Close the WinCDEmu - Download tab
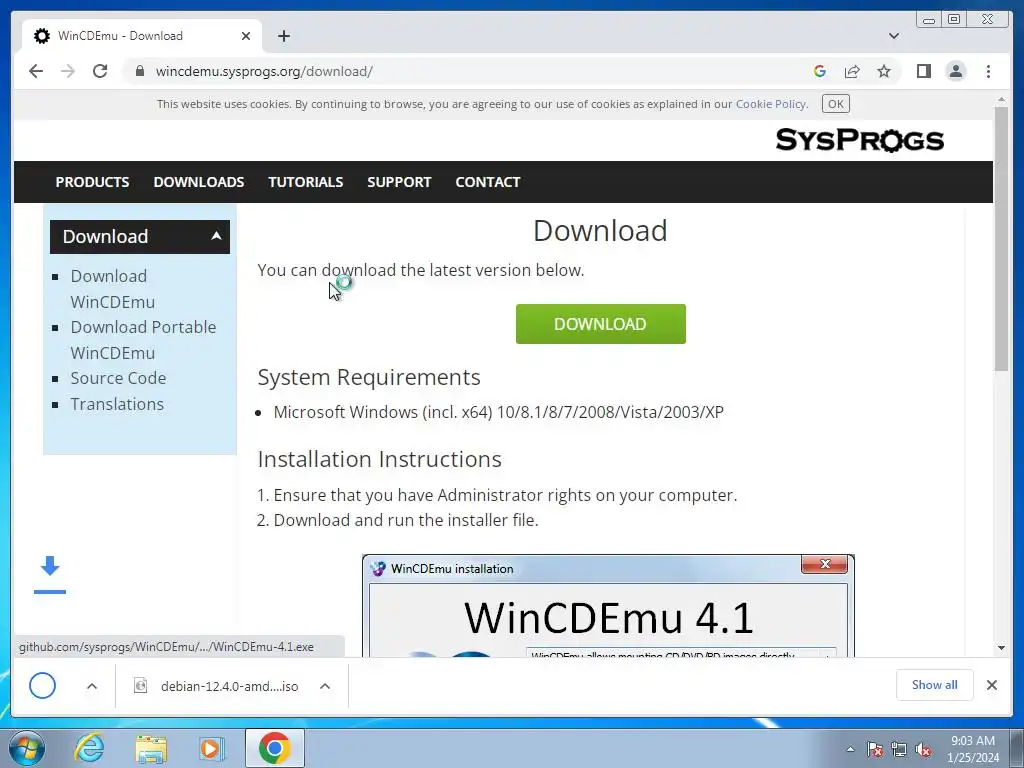The width and height of the screenshot is (1024, 768). coord(246,36)
